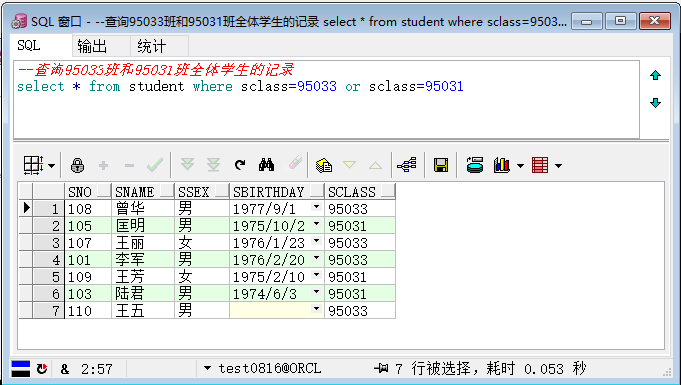Click the cell with name 王五
The width and height of the screenshot is (681, 385).
click(143, 310)
